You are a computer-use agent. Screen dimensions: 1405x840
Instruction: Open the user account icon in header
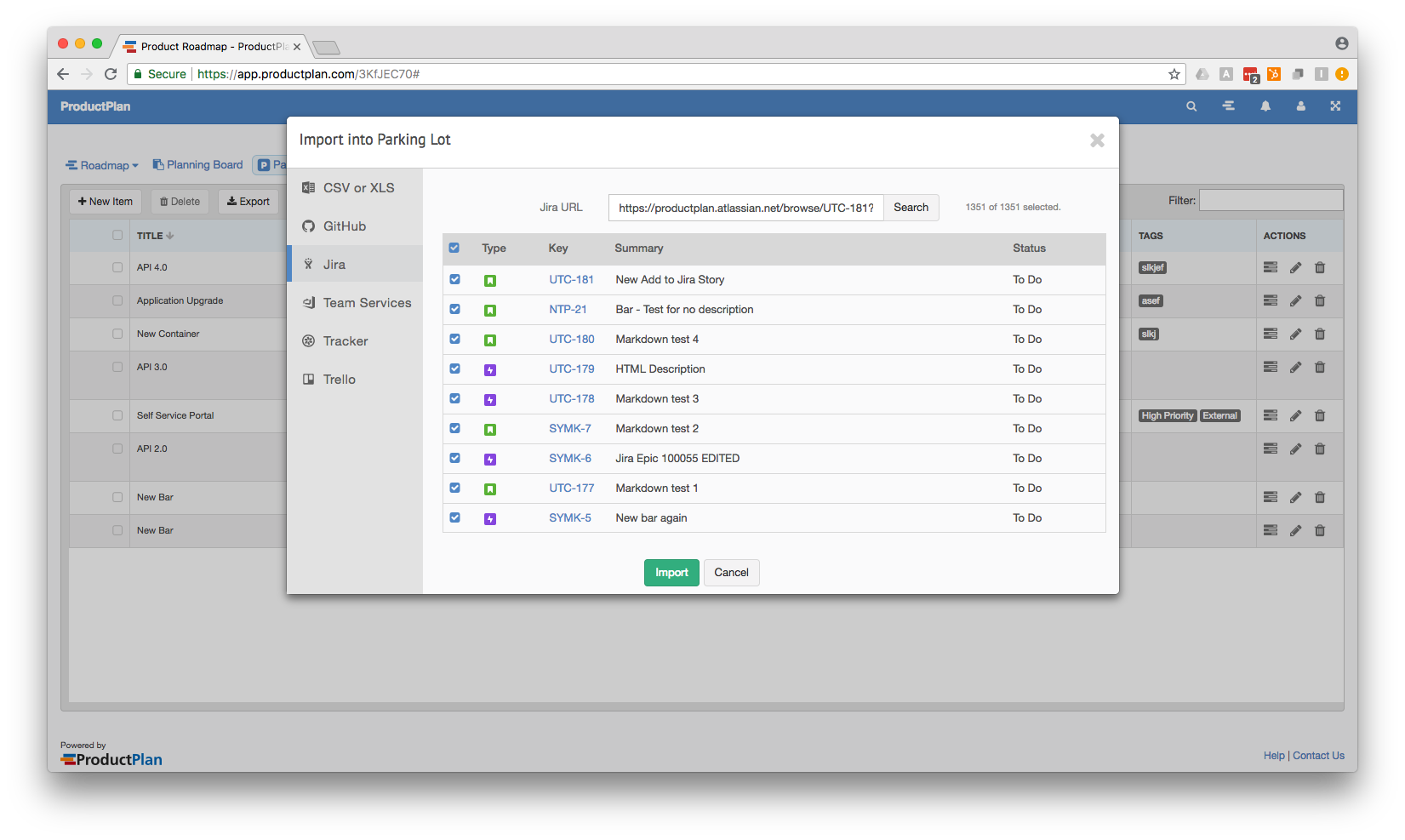click(1300, 106)
